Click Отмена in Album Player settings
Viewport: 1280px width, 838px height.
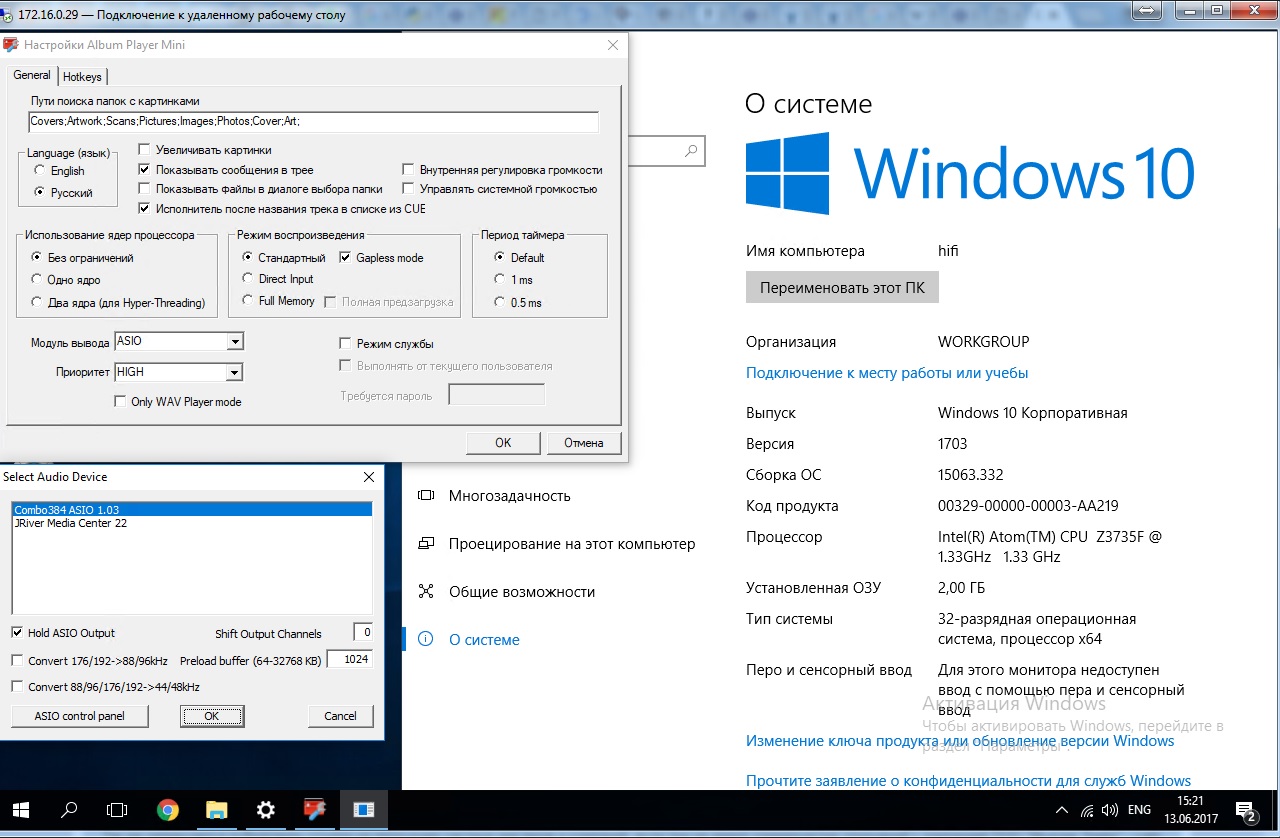point(583,442)
